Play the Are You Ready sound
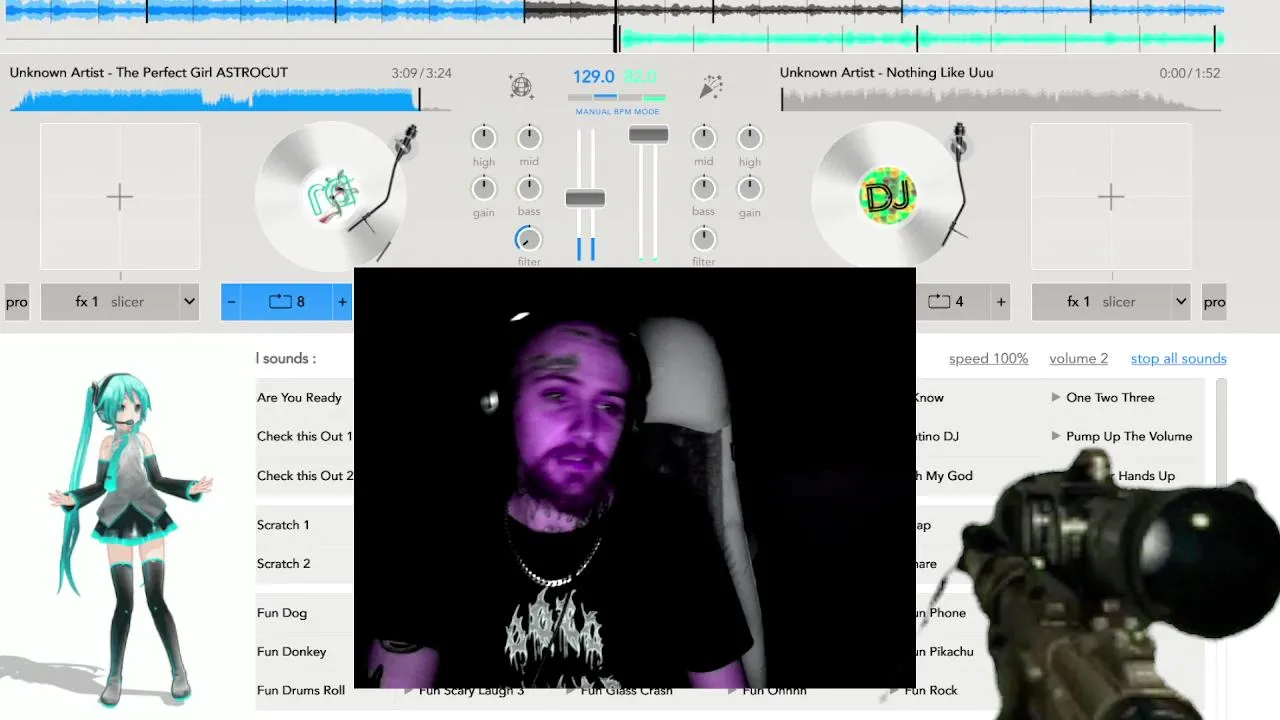The width and height of the screenshot is (1280, 720). click(299, 397)
